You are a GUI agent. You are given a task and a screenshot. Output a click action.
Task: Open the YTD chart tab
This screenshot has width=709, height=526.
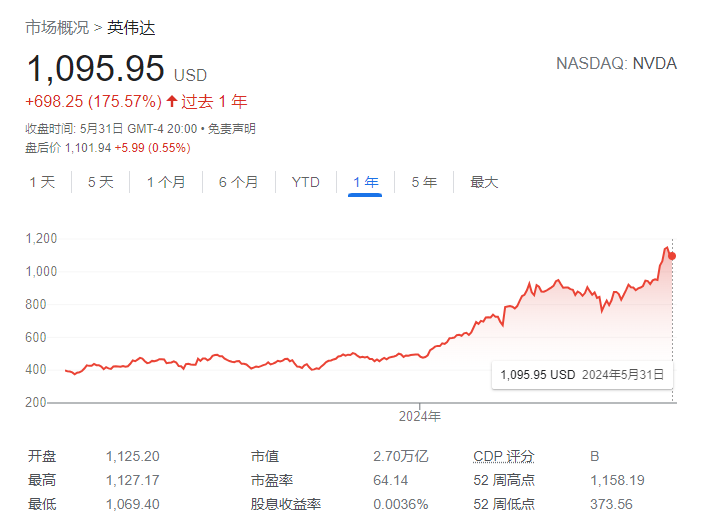pos(306,182)
